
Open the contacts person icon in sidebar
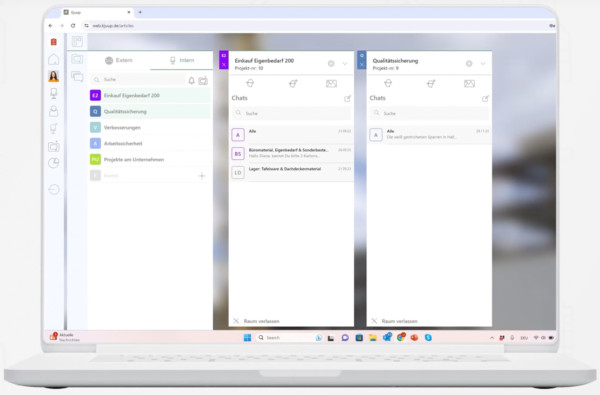[54, 111]
